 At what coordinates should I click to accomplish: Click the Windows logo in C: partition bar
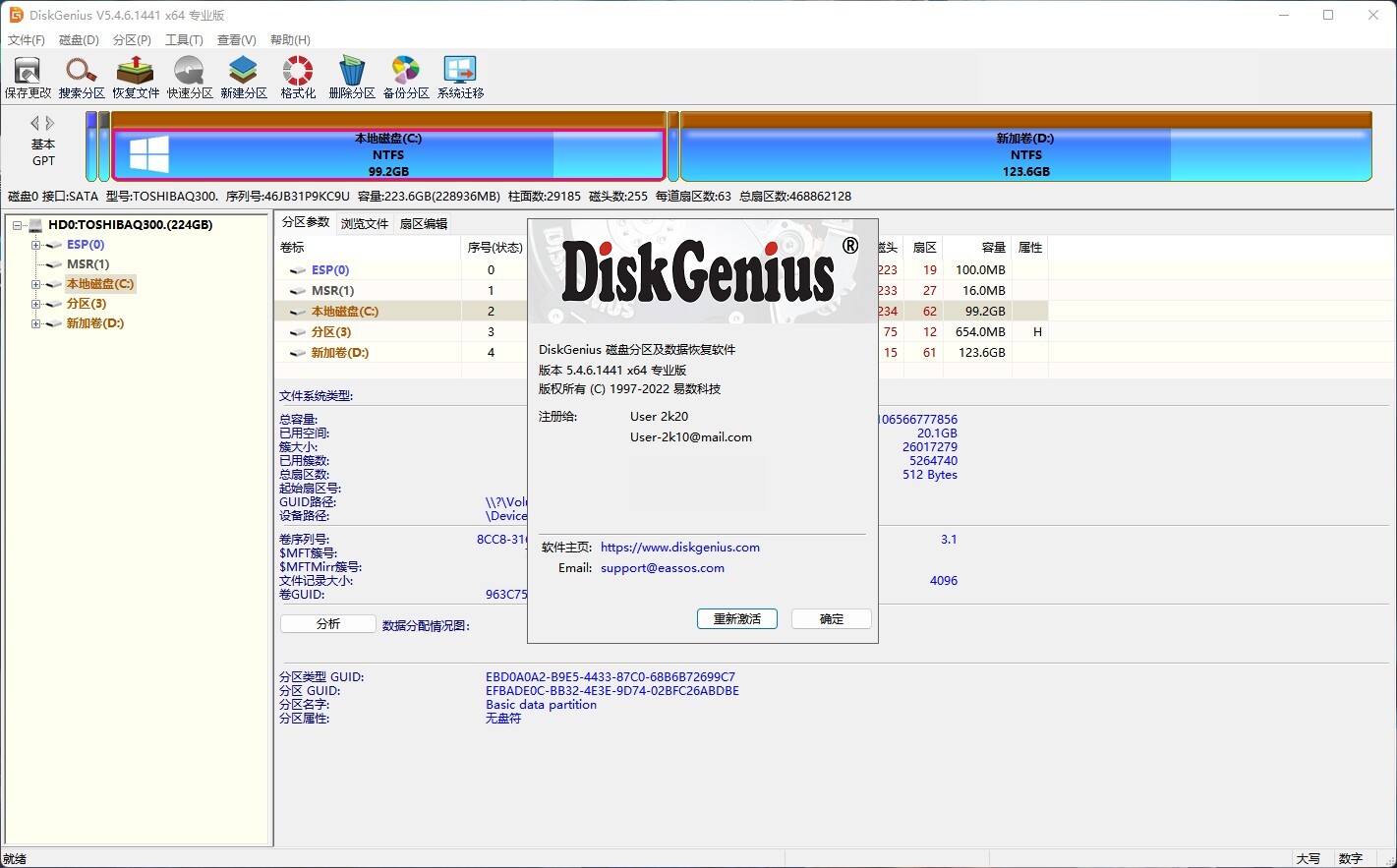(149, 154)
